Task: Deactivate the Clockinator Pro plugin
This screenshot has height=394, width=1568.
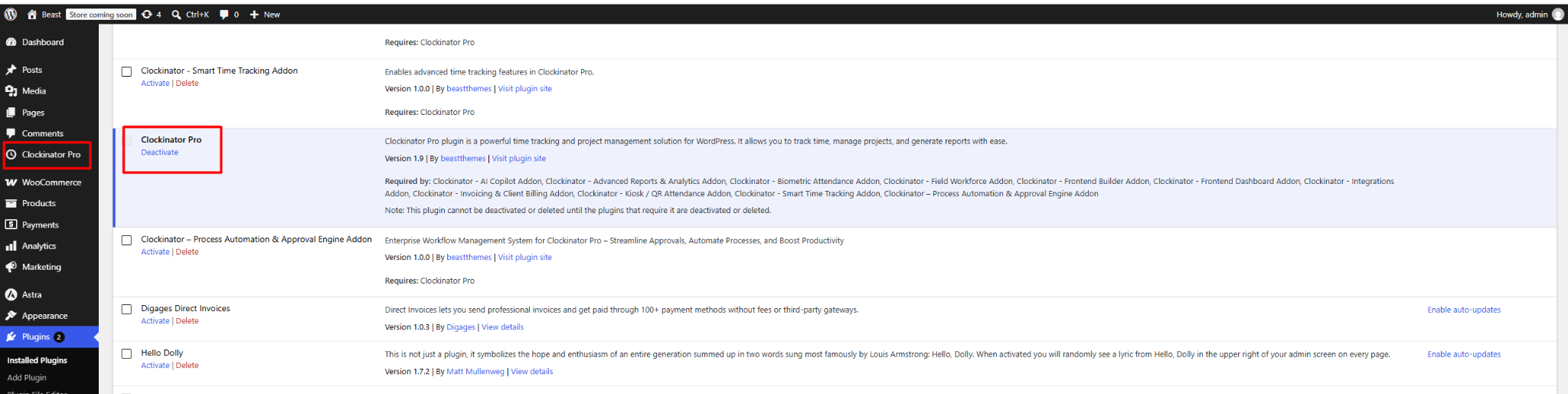Action: (x=159, y=153)
